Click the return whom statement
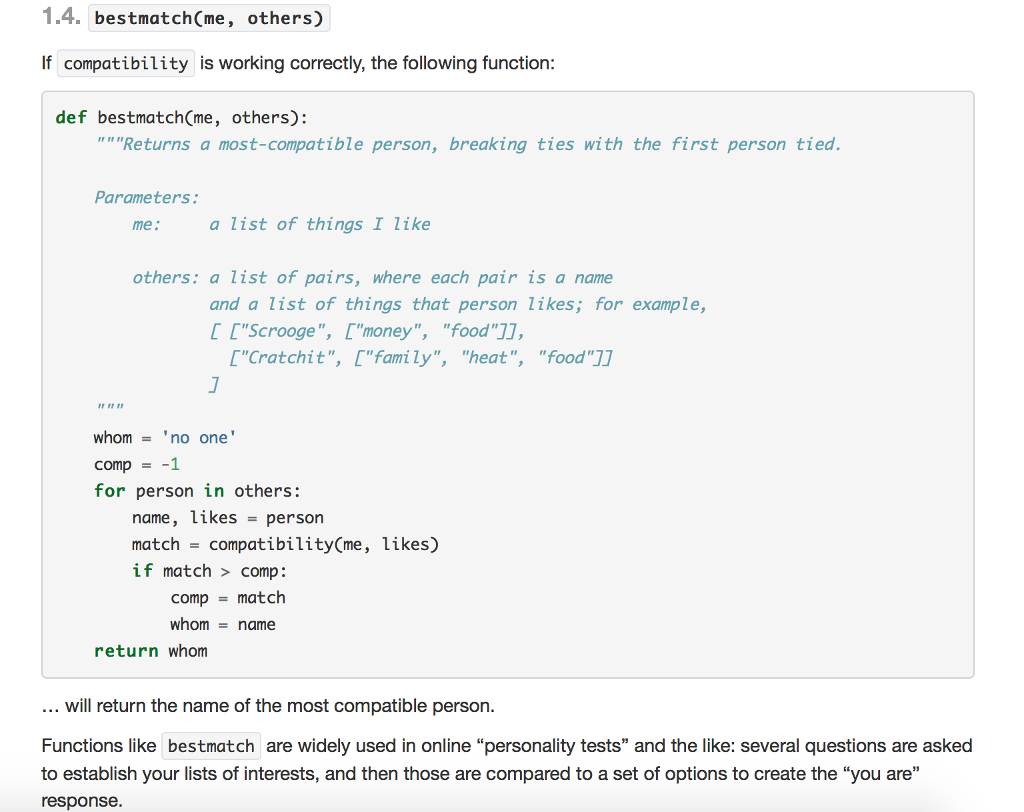This screenshot has height=812, width=1024. 150,651
